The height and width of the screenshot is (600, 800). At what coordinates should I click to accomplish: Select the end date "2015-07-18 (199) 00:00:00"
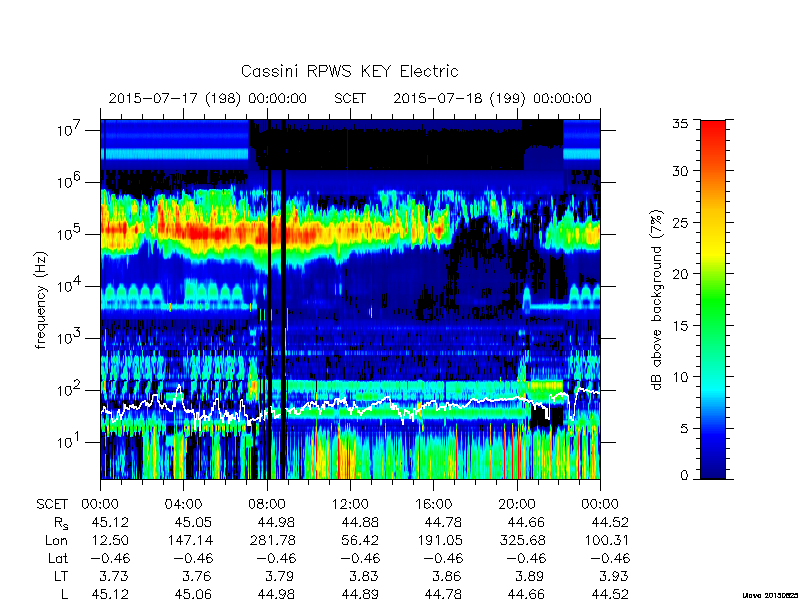pyautogui.click(x=492, y=98)
